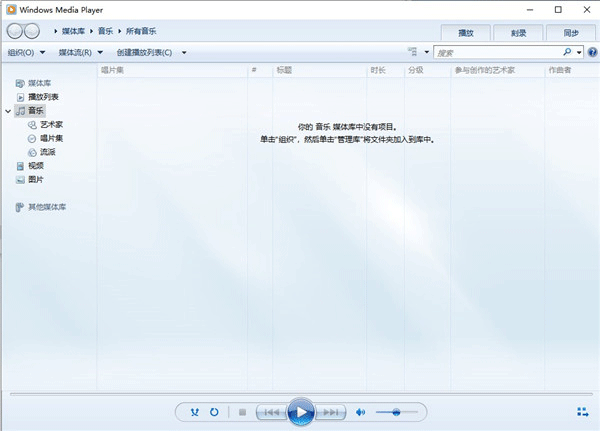Select 音乐 in the navigation pane
This screenshot has height=431, width=600.
[36, 111]
